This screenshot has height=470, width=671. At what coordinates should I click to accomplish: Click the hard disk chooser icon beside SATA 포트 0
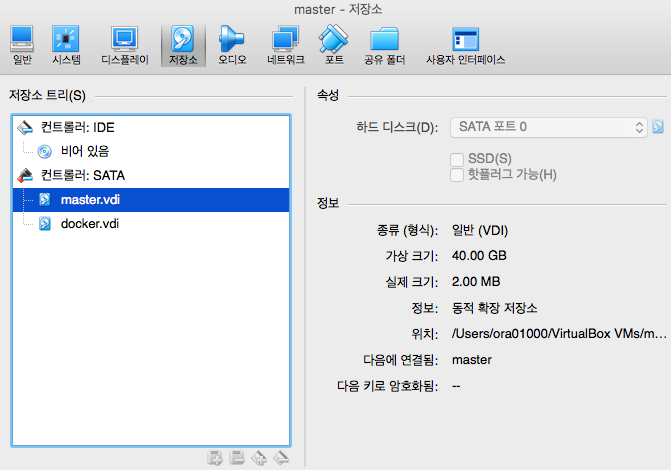click(x=658, y=127)
